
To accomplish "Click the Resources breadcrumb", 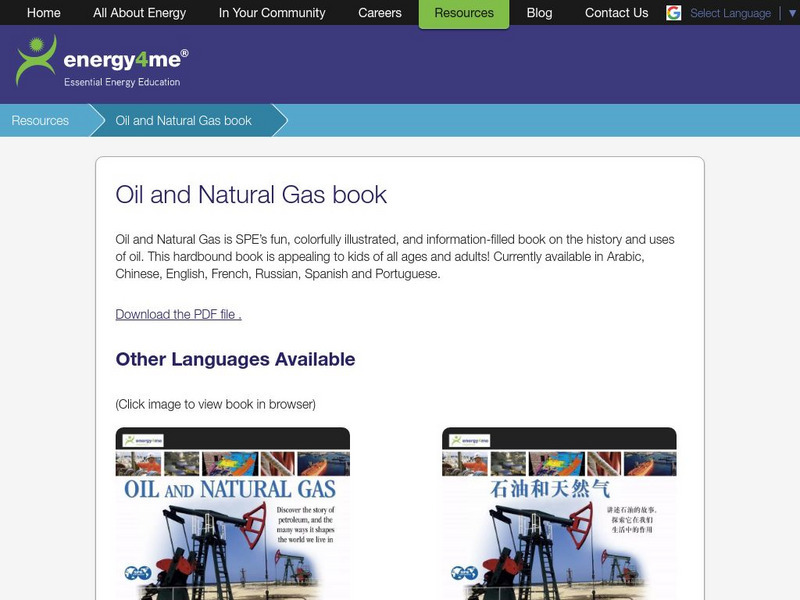I will point(40,120).
